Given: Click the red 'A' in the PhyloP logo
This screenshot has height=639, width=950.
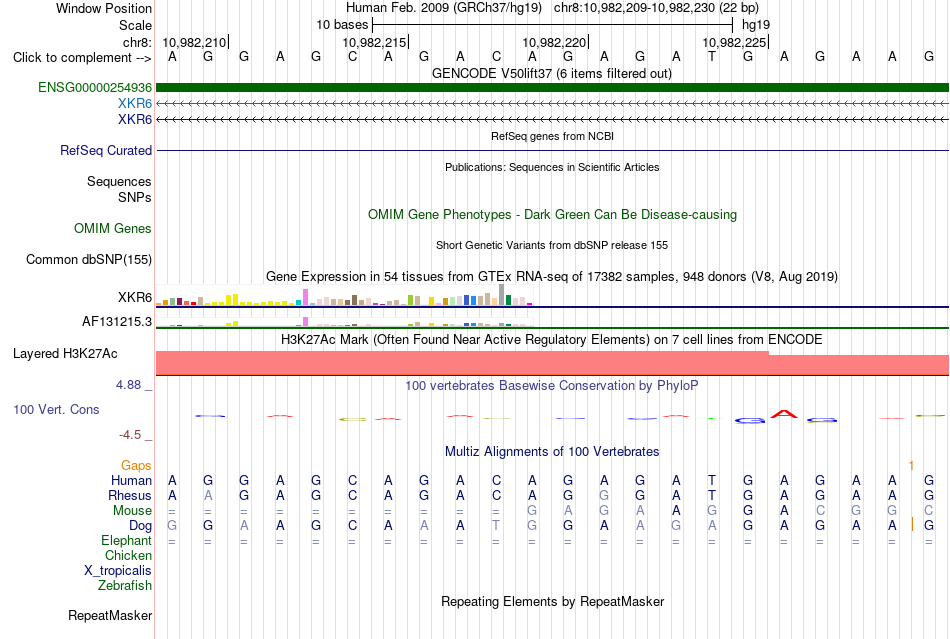Looking at the screenshot, I should click(x=784, y=414).
